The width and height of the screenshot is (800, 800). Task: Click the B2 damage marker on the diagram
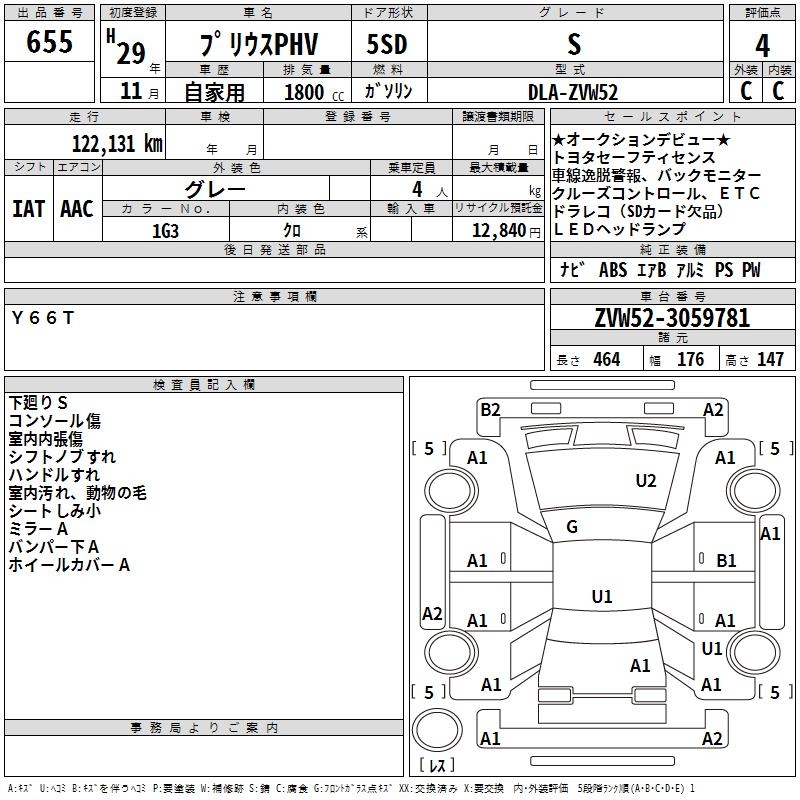click(490, 409)
